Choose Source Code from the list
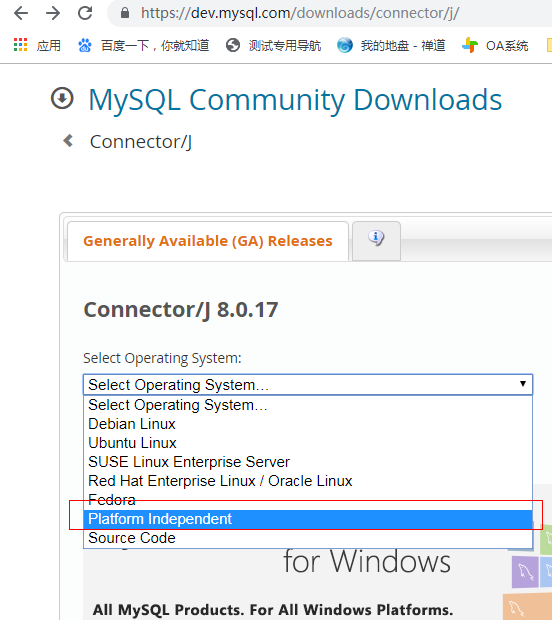Viewport: 552px width, 620px height. coord(308,538)
